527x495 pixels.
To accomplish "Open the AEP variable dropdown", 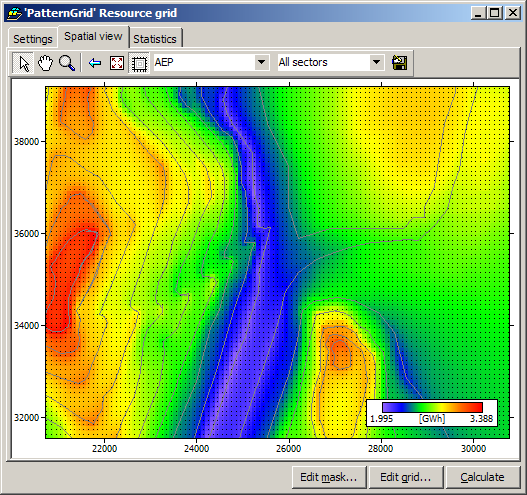I will click(261, 62).
